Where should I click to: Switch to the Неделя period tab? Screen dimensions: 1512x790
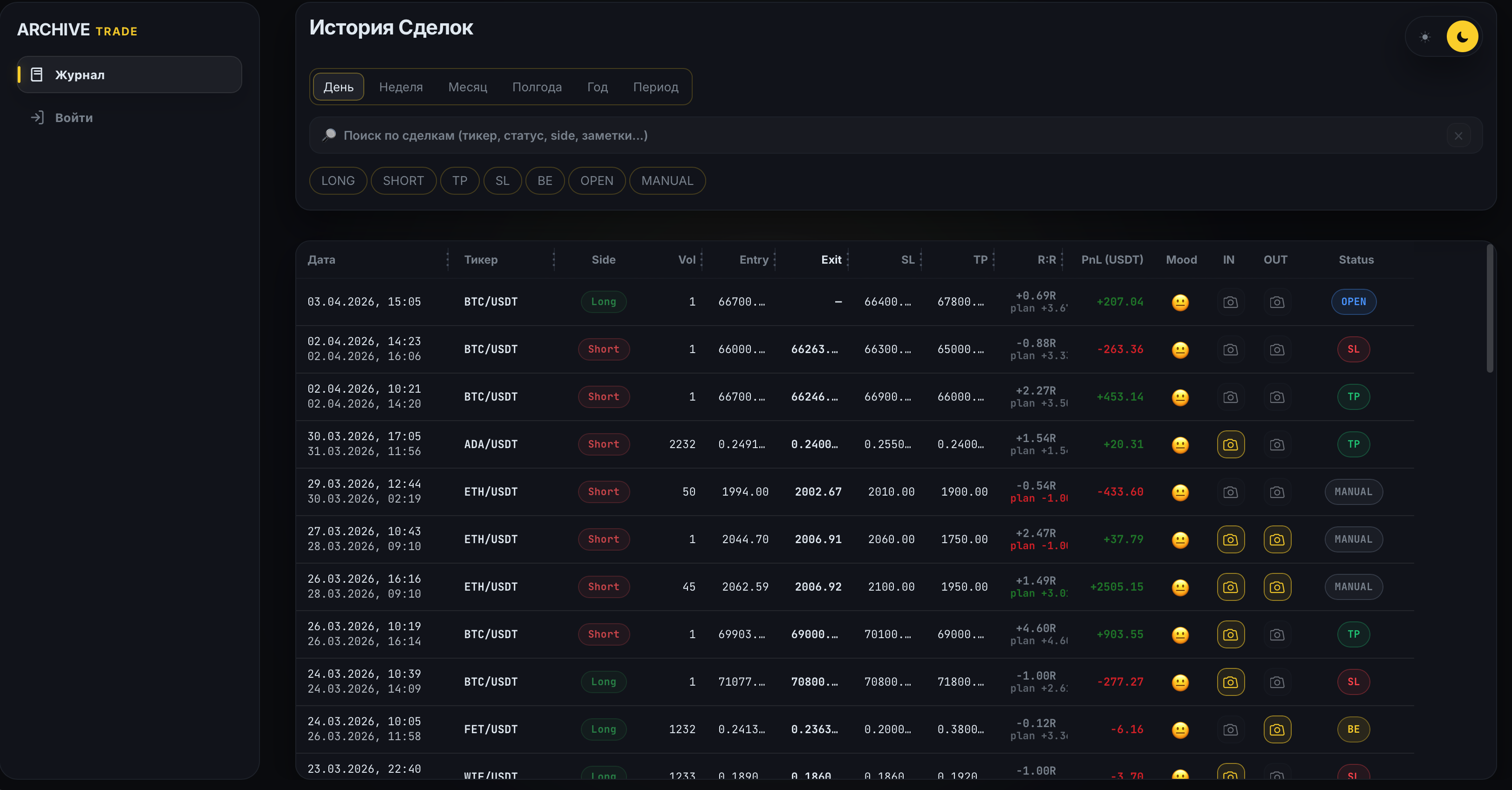(400, 87)
